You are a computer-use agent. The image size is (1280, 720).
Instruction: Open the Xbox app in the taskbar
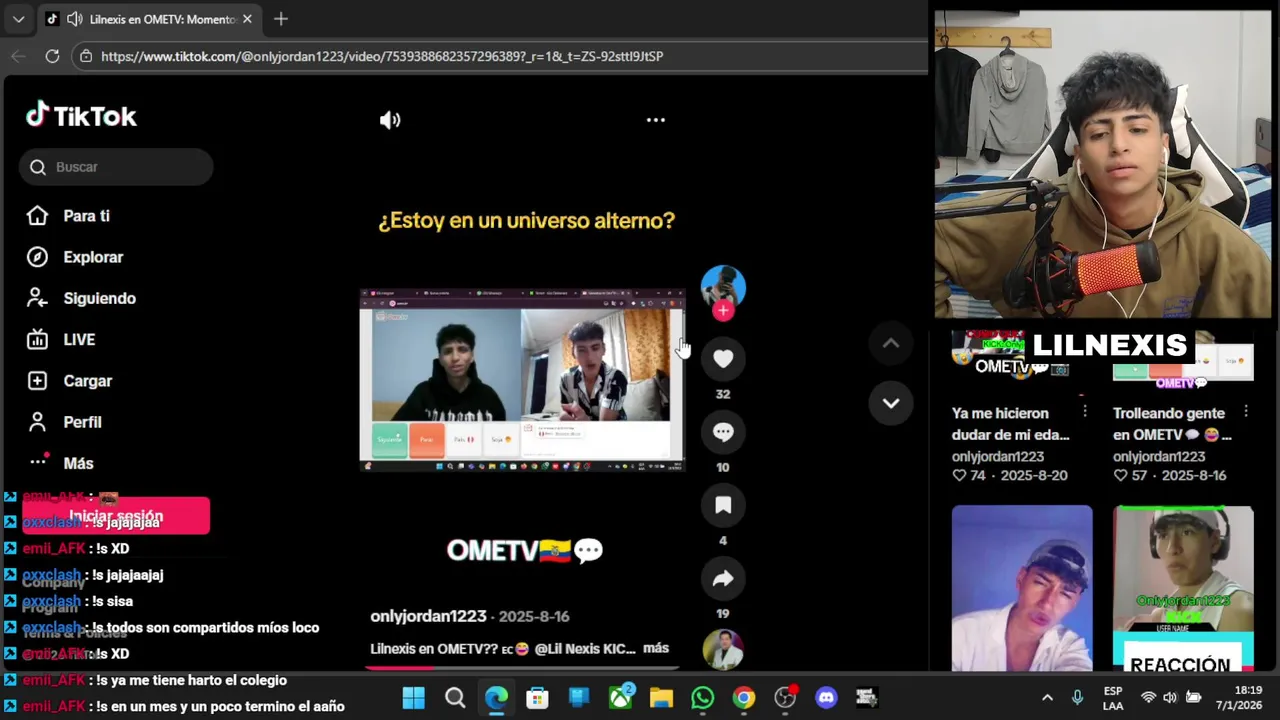(x=620, y=696)
